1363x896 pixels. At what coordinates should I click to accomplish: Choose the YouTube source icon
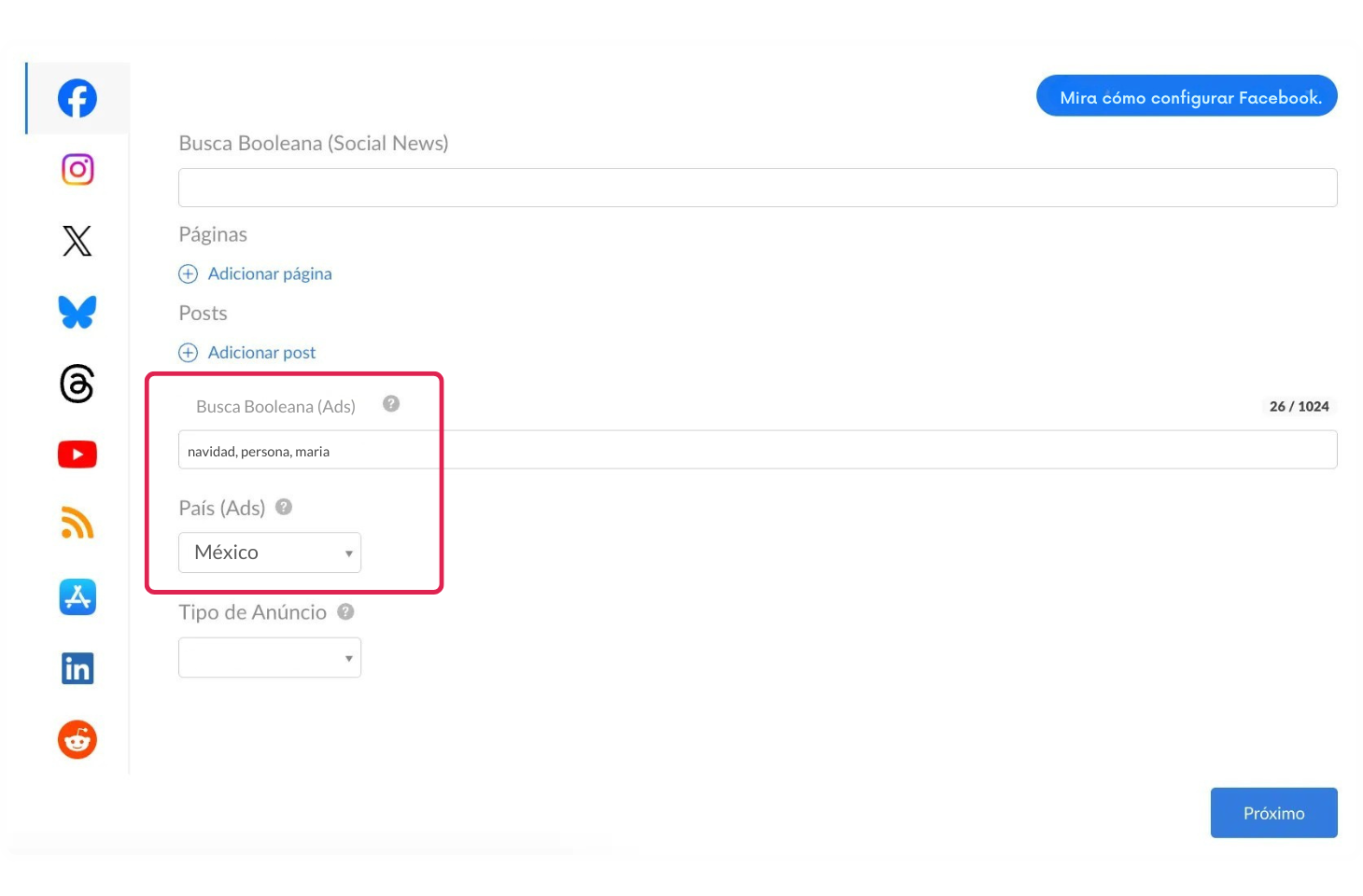77,455
